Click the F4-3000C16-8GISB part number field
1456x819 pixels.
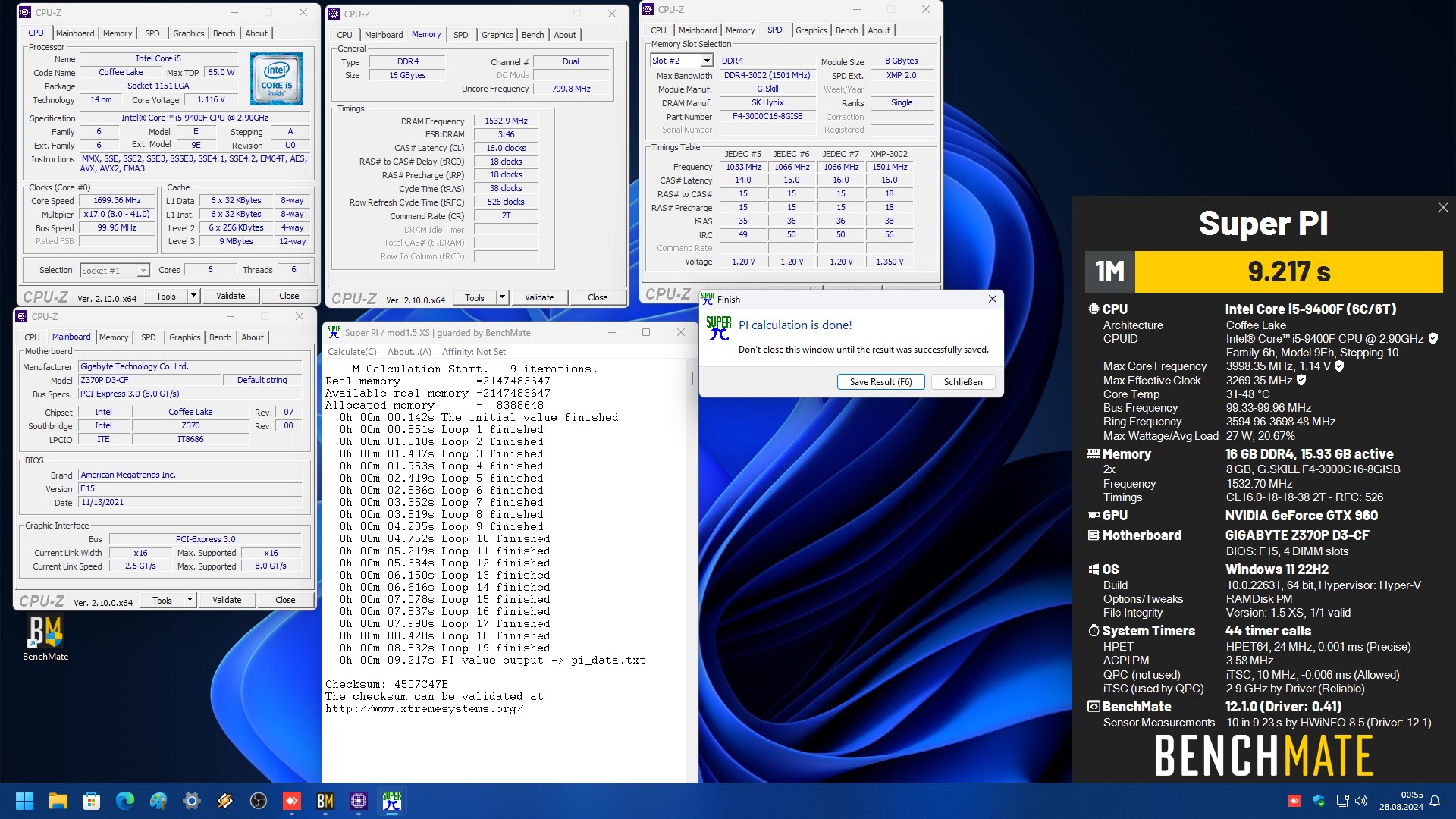coord(767,116)
